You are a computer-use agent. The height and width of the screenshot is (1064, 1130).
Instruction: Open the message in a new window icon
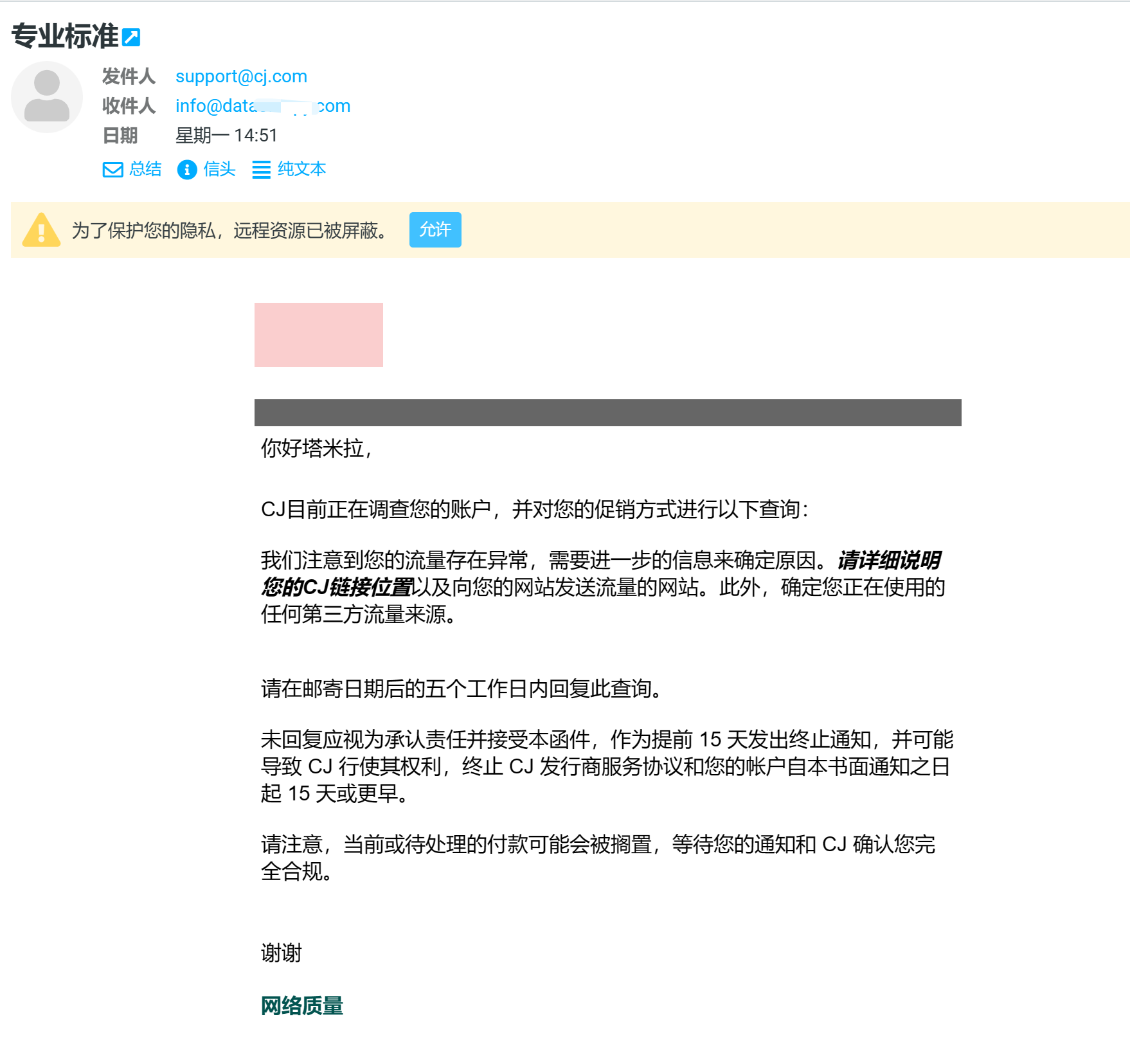coord(131,37)
